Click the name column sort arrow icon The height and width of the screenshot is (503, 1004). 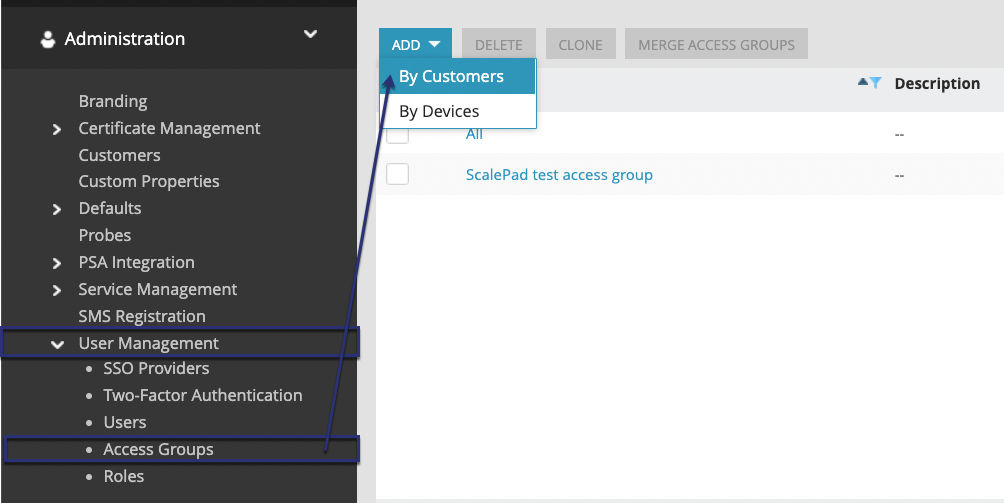click(862, 82)
